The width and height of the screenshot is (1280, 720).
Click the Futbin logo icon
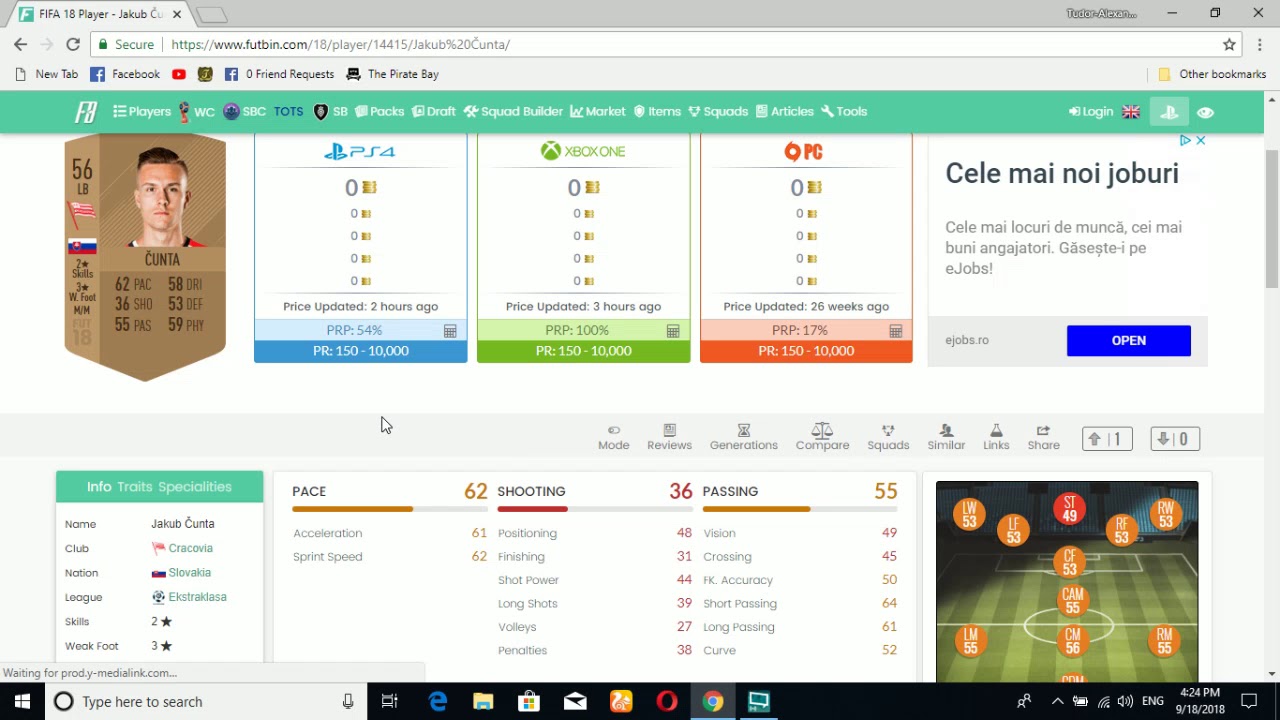point(86,112)
